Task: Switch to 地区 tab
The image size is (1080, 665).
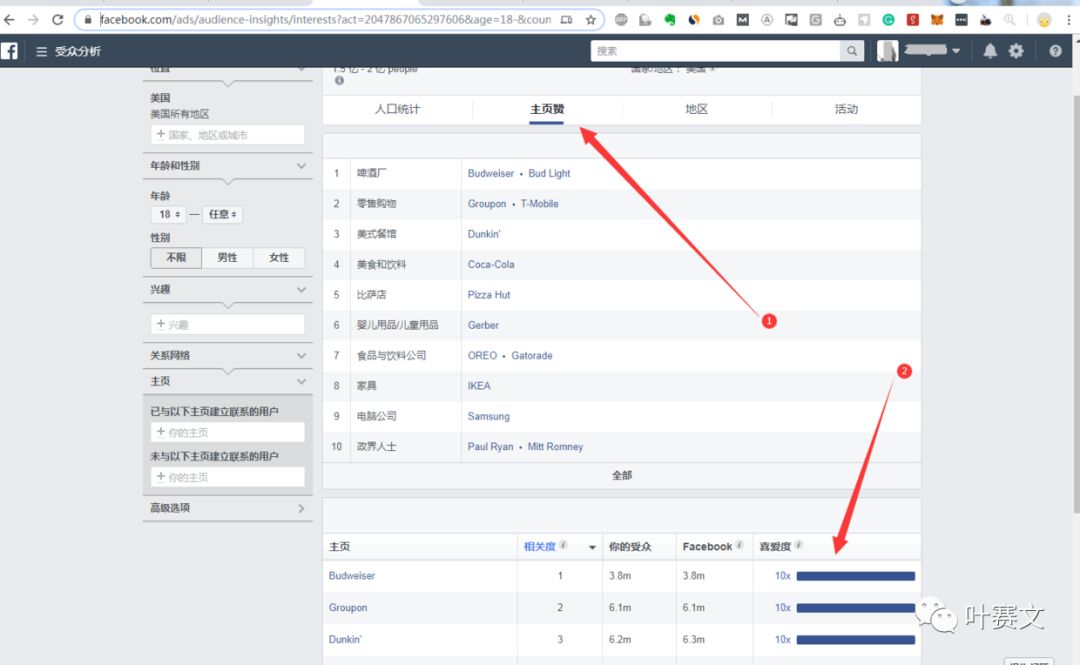Action: pos(696,109)
